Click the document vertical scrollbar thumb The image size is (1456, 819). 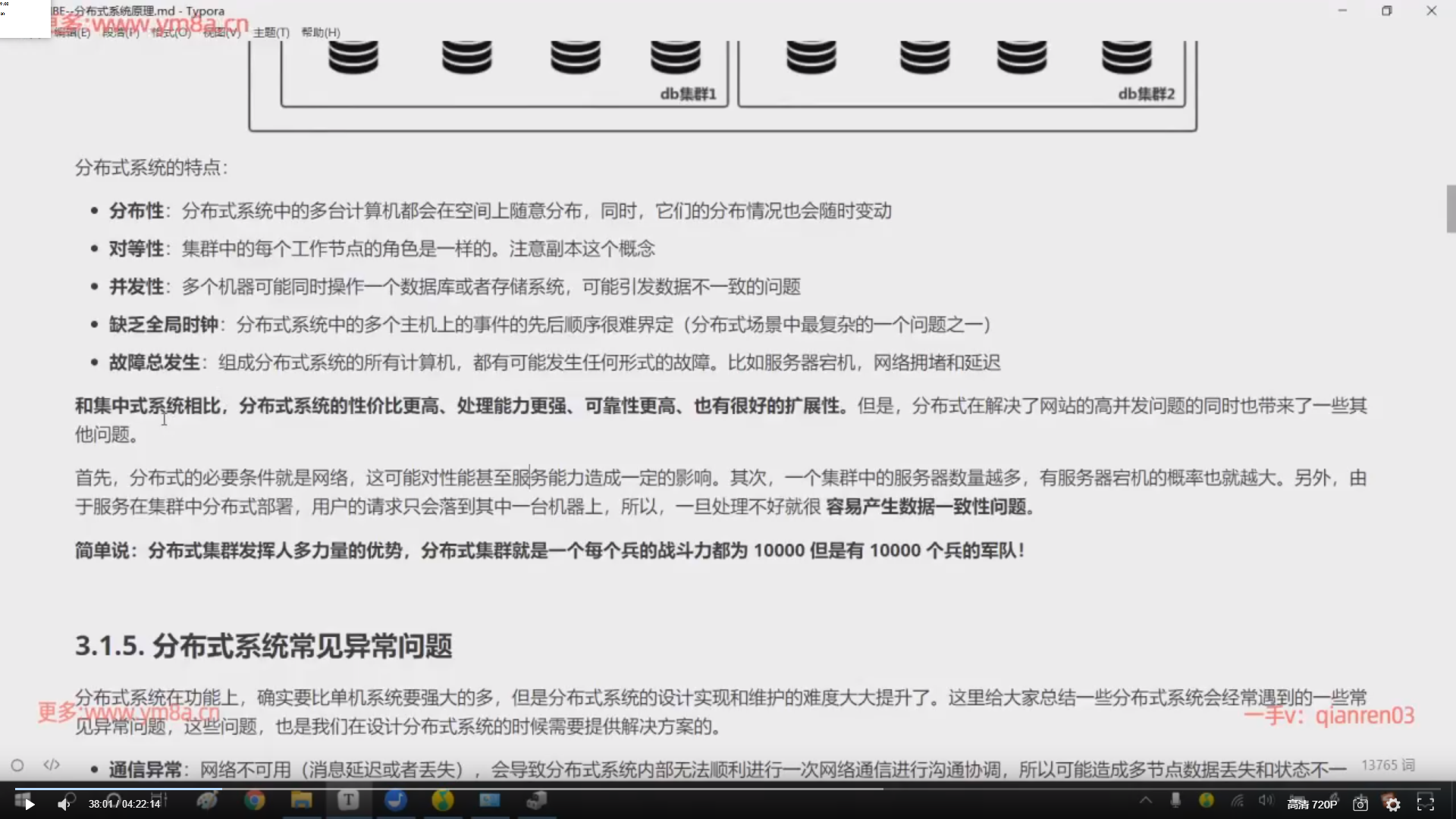pos(1451,209)
